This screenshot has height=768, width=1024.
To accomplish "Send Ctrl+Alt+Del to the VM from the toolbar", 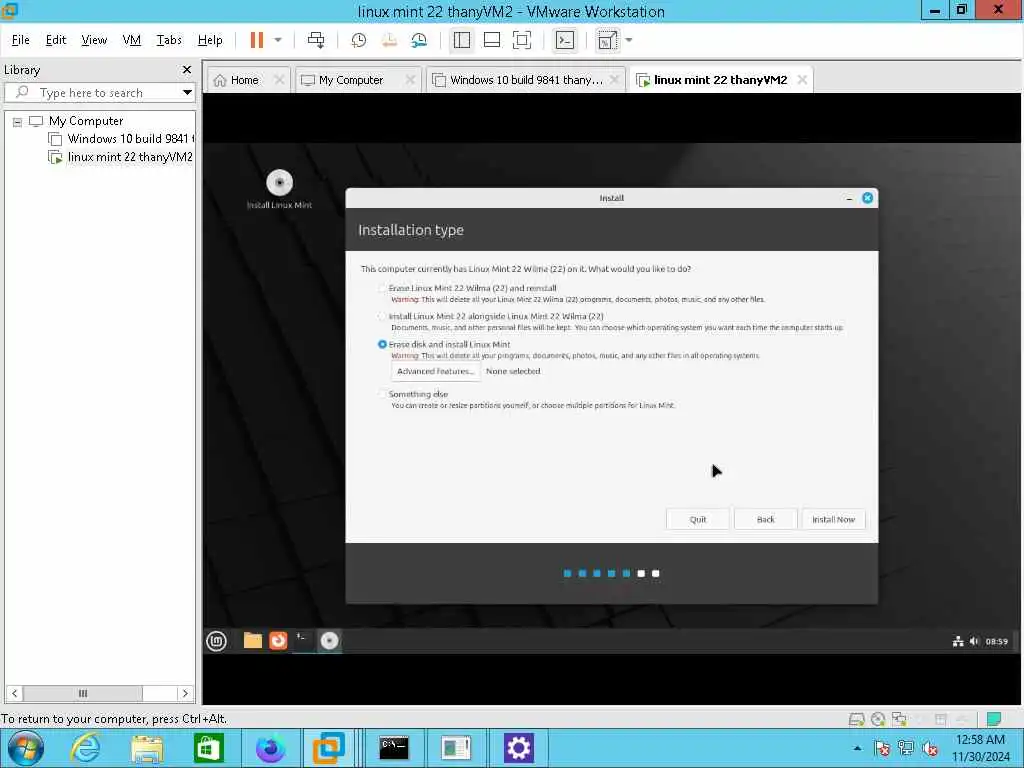I will [x=316, y=40].
